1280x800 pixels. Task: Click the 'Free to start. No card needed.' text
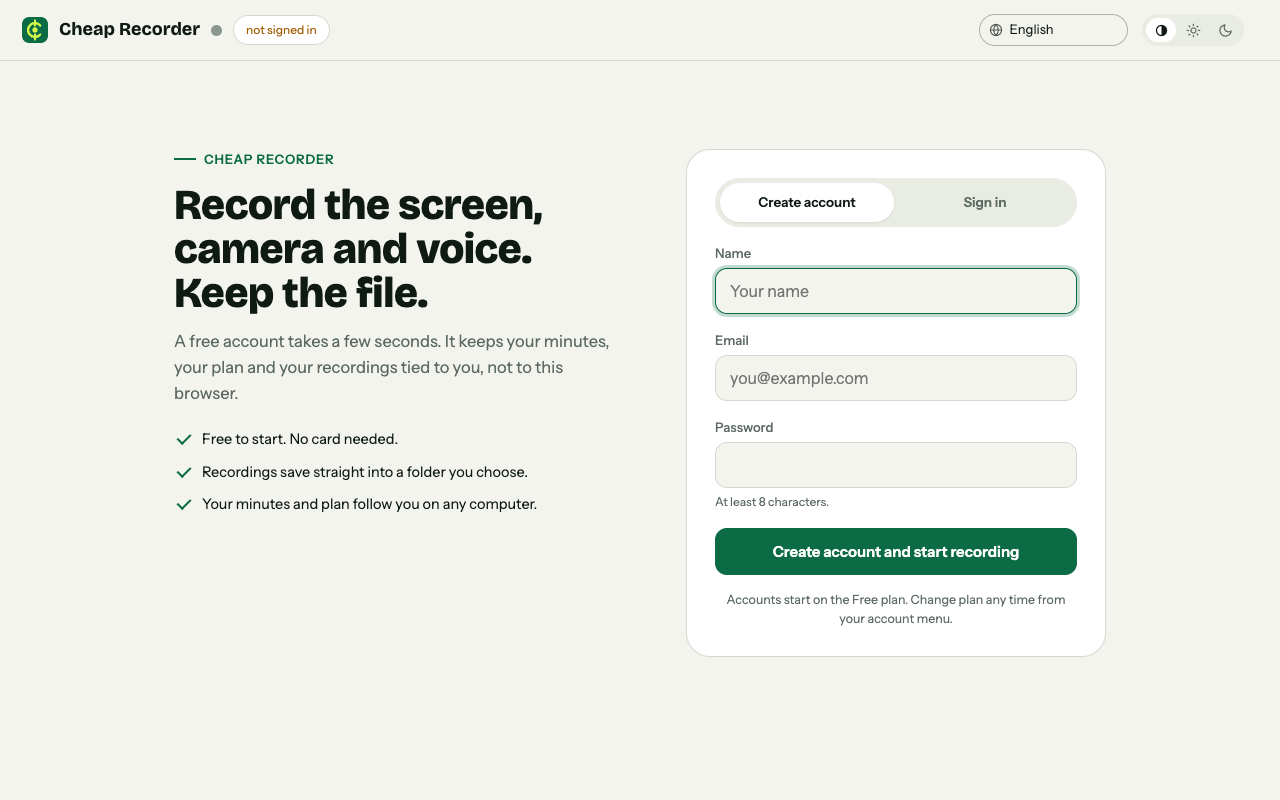click(300, 439)
